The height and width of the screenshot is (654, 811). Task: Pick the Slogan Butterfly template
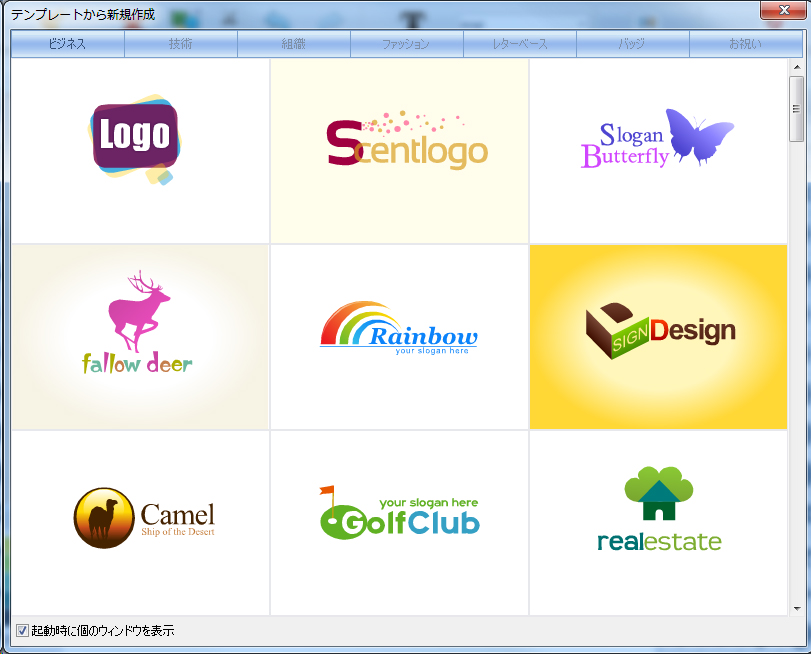coord(658,151)
